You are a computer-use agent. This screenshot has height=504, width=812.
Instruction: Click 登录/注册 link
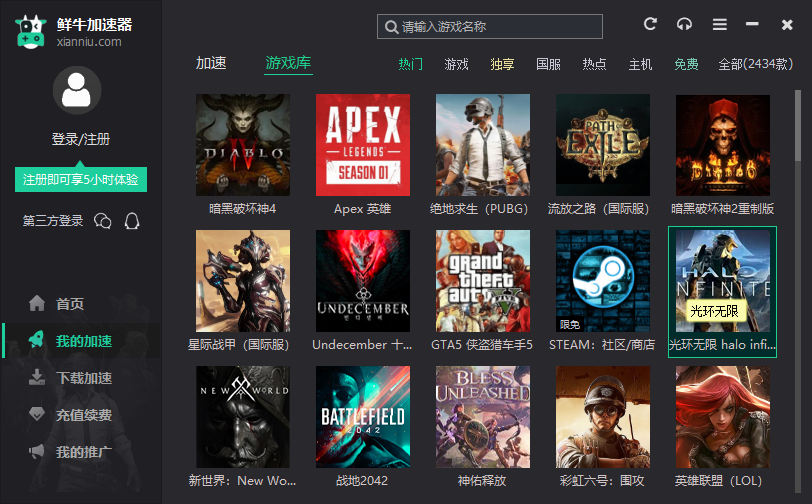point(81,139)
